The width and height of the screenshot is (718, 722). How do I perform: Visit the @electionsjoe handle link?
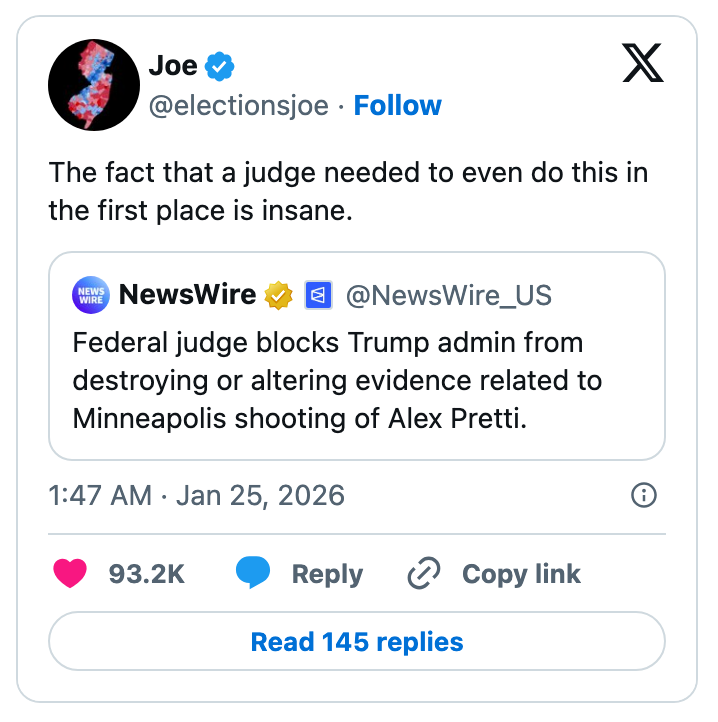pyautogui.click(x=238, y=106)
